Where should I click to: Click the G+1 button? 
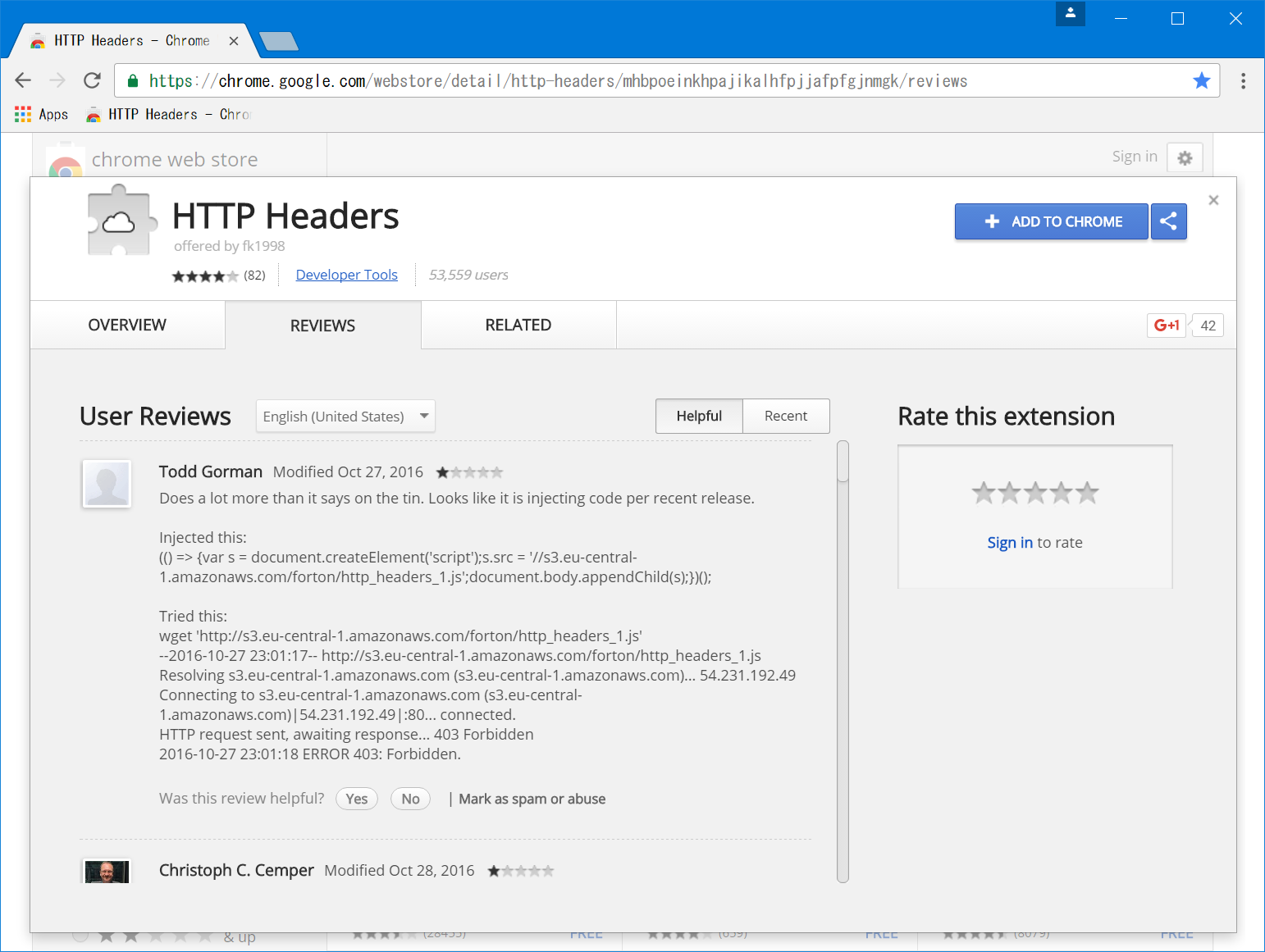1167,326
